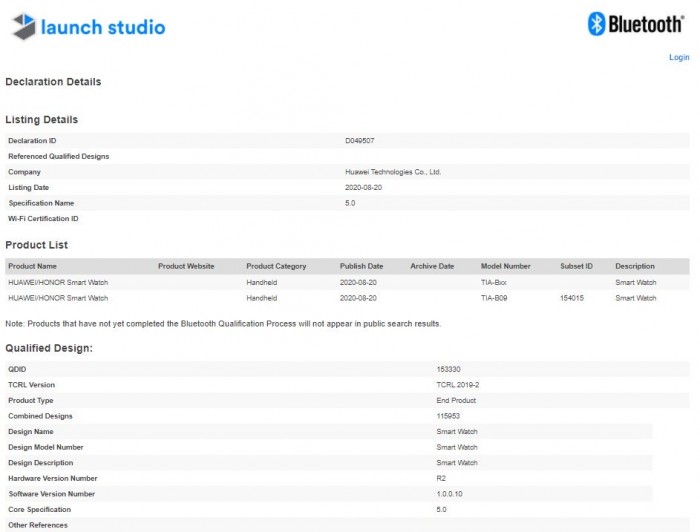Click the Publish Date column header
700x532 pixels.
(x=361, y=266)
